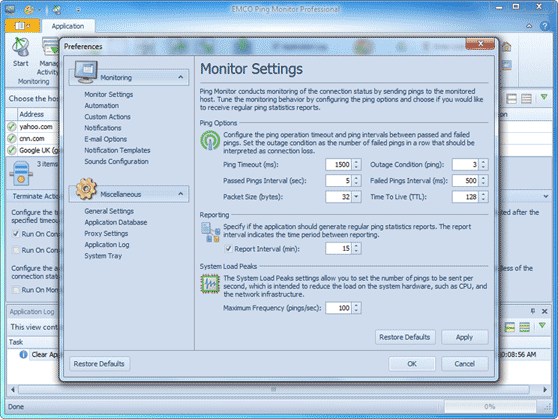This screenshot has height=419, width=558.
Task: Click the Cancel button
Action: (464, 364)
